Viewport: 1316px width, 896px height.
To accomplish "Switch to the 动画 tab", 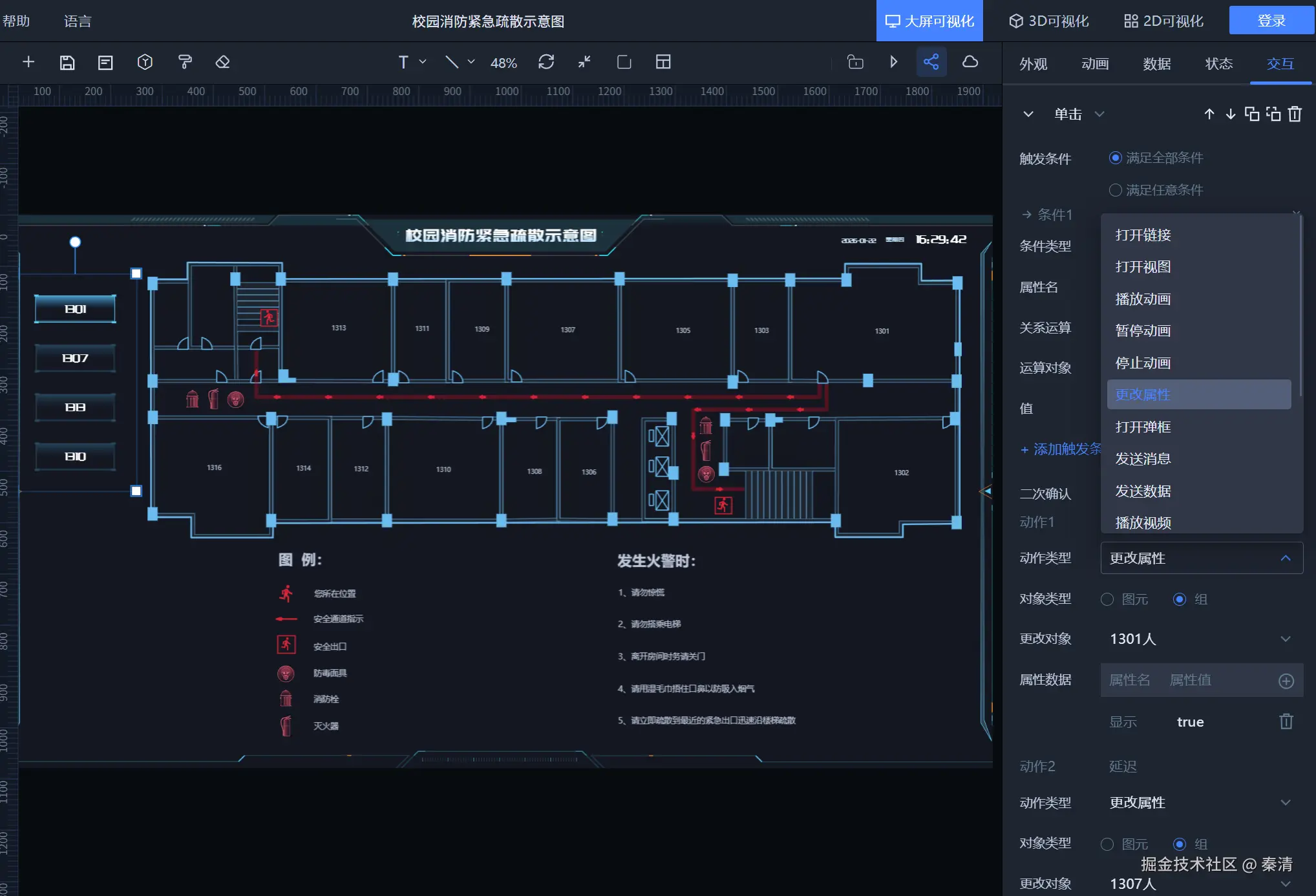I will point(1094,64).
